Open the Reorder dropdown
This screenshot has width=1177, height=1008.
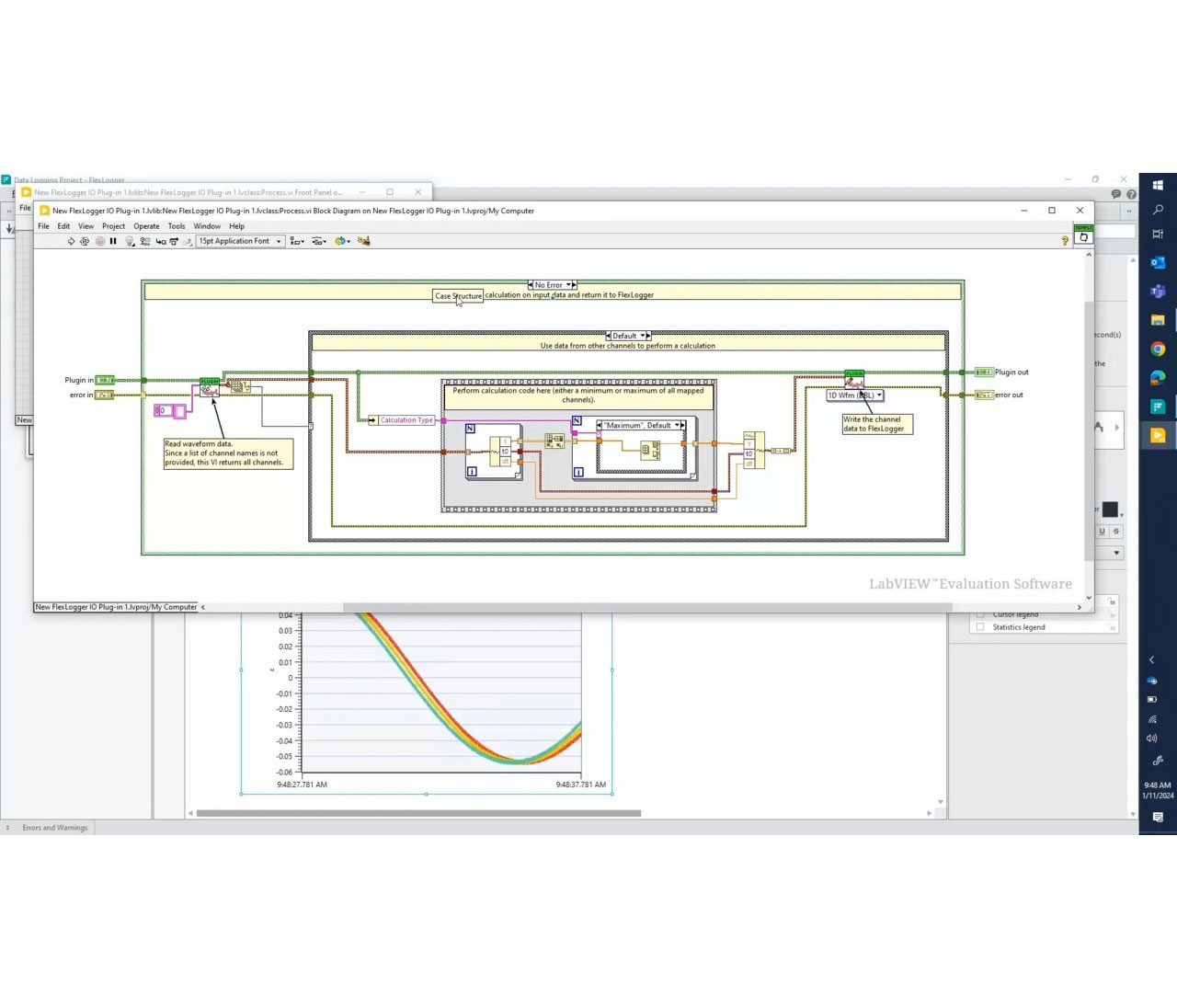[342, 241]
